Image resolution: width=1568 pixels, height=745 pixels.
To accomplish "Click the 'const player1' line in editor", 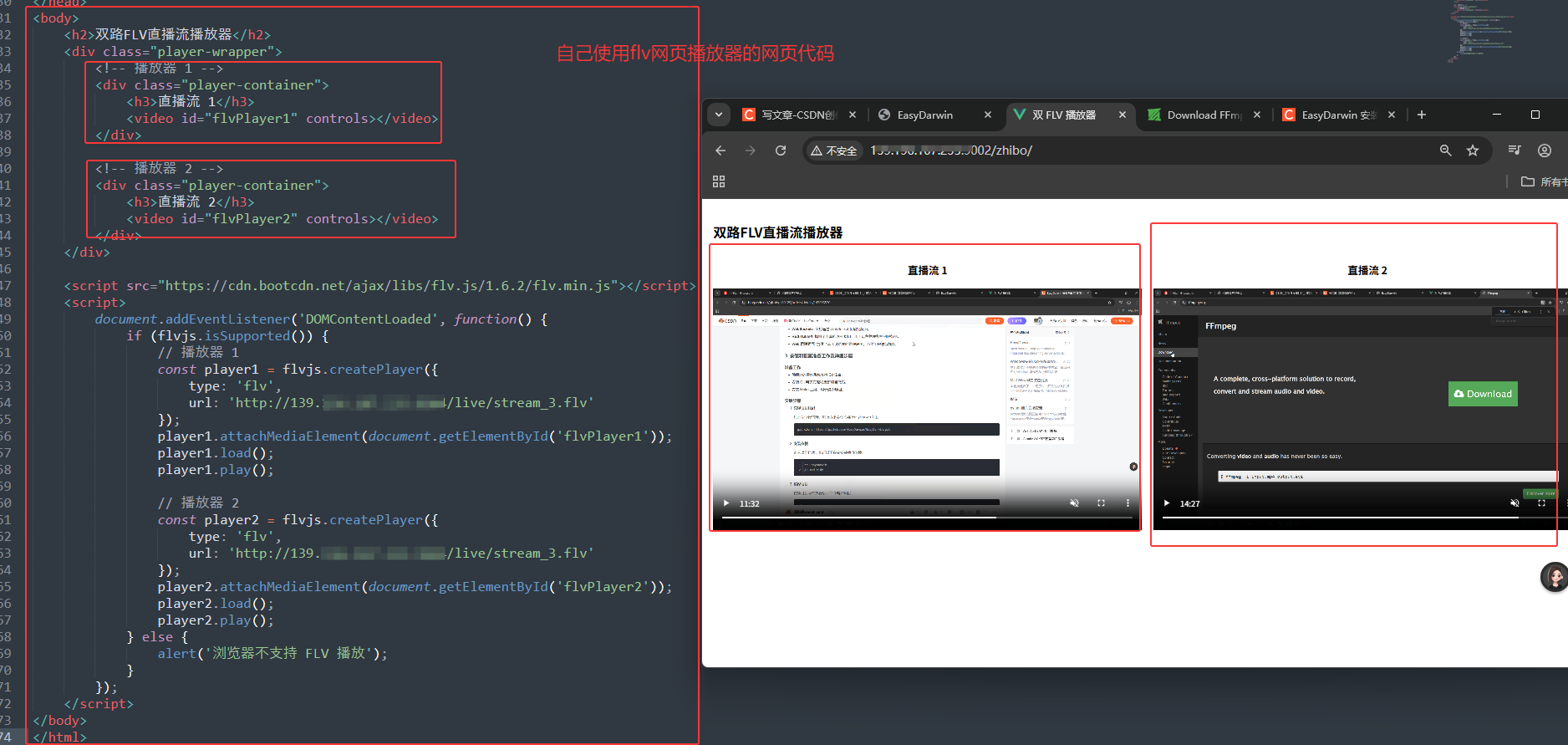I will 298,370.
